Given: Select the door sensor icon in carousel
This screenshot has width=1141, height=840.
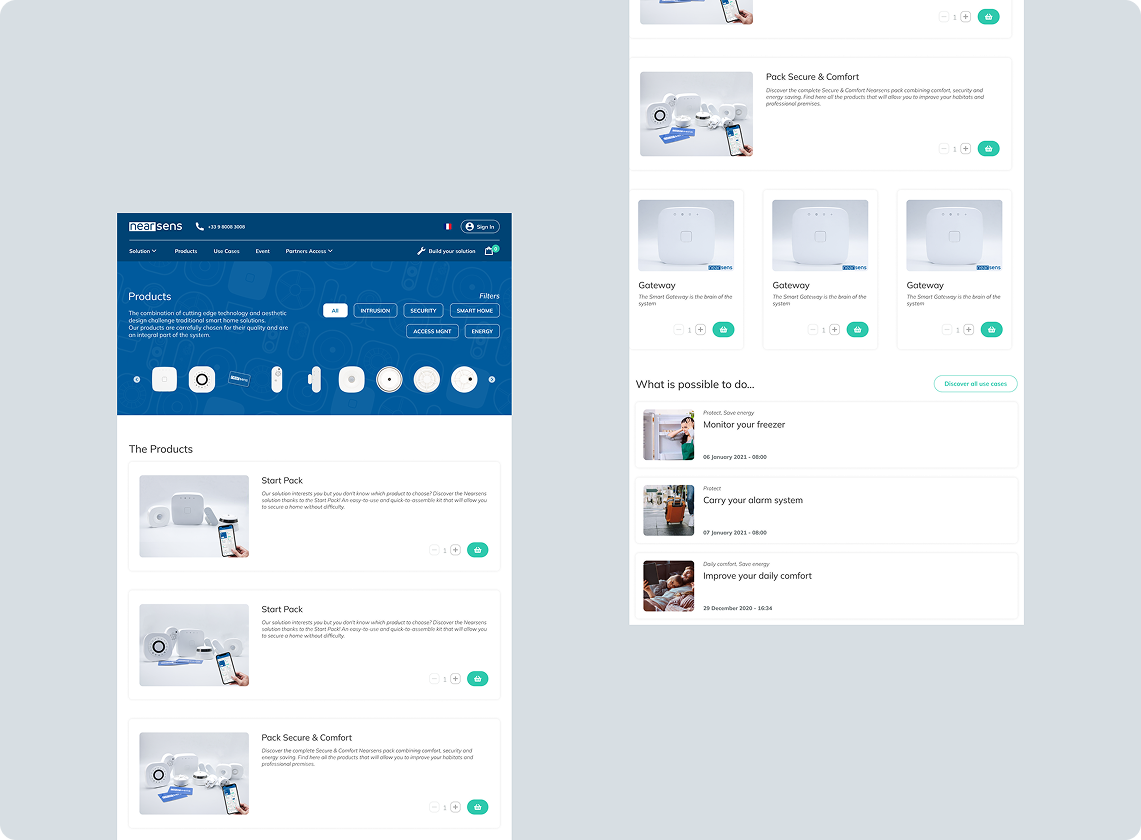Looking at the screenshot, I should pyautogui.click(x=314, y=379).
